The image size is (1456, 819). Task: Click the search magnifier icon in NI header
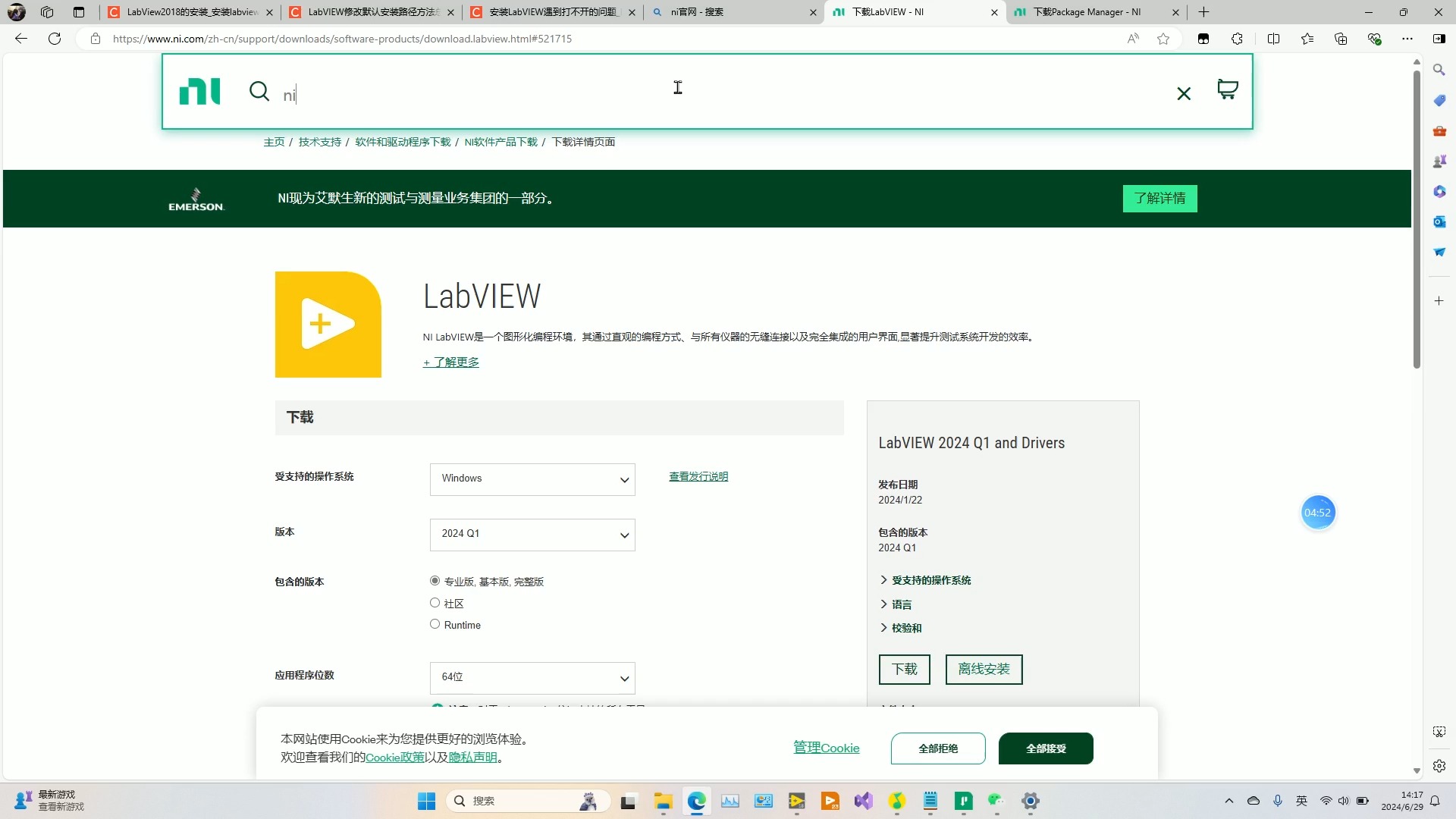(x=259, y=92)
